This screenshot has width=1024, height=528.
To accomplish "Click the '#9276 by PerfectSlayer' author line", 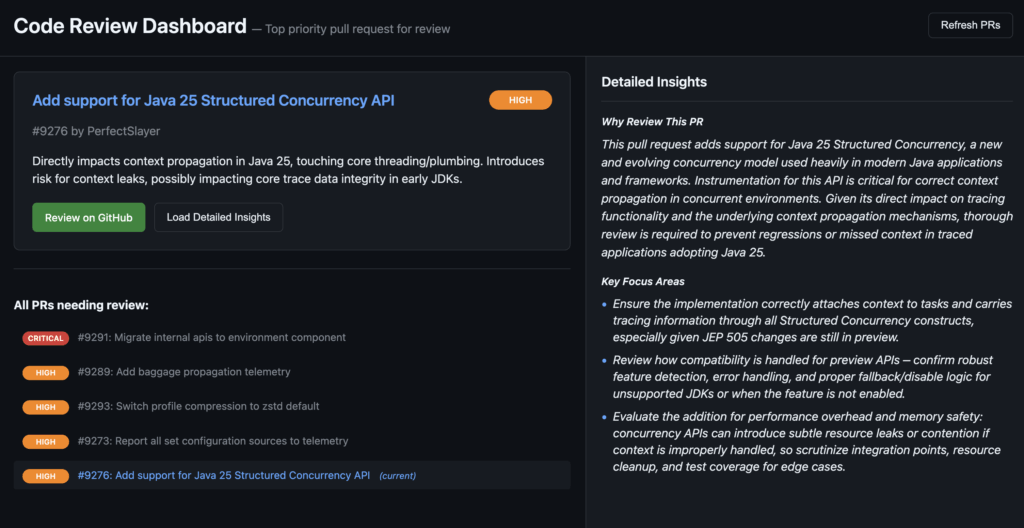I will (x=96, y=131).
